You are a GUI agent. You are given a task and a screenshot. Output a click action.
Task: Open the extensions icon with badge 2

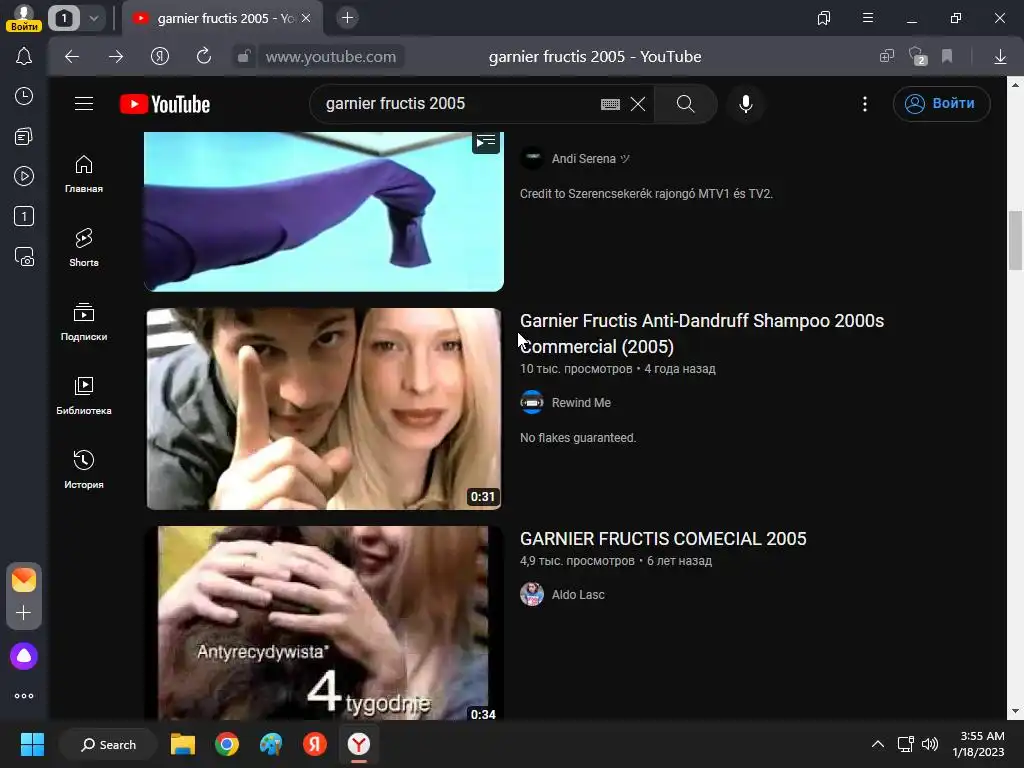coord(918,57)
